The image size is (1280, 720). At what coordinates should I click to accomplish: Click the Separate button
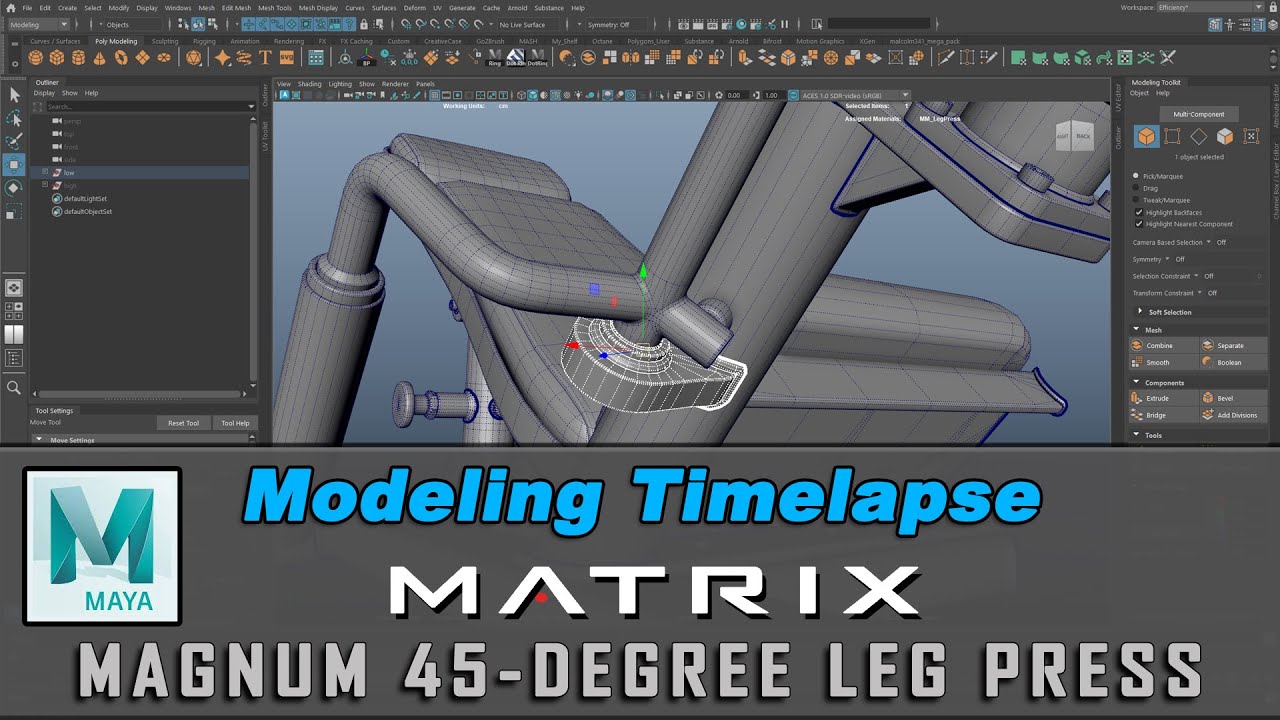tap(1234, 345)
